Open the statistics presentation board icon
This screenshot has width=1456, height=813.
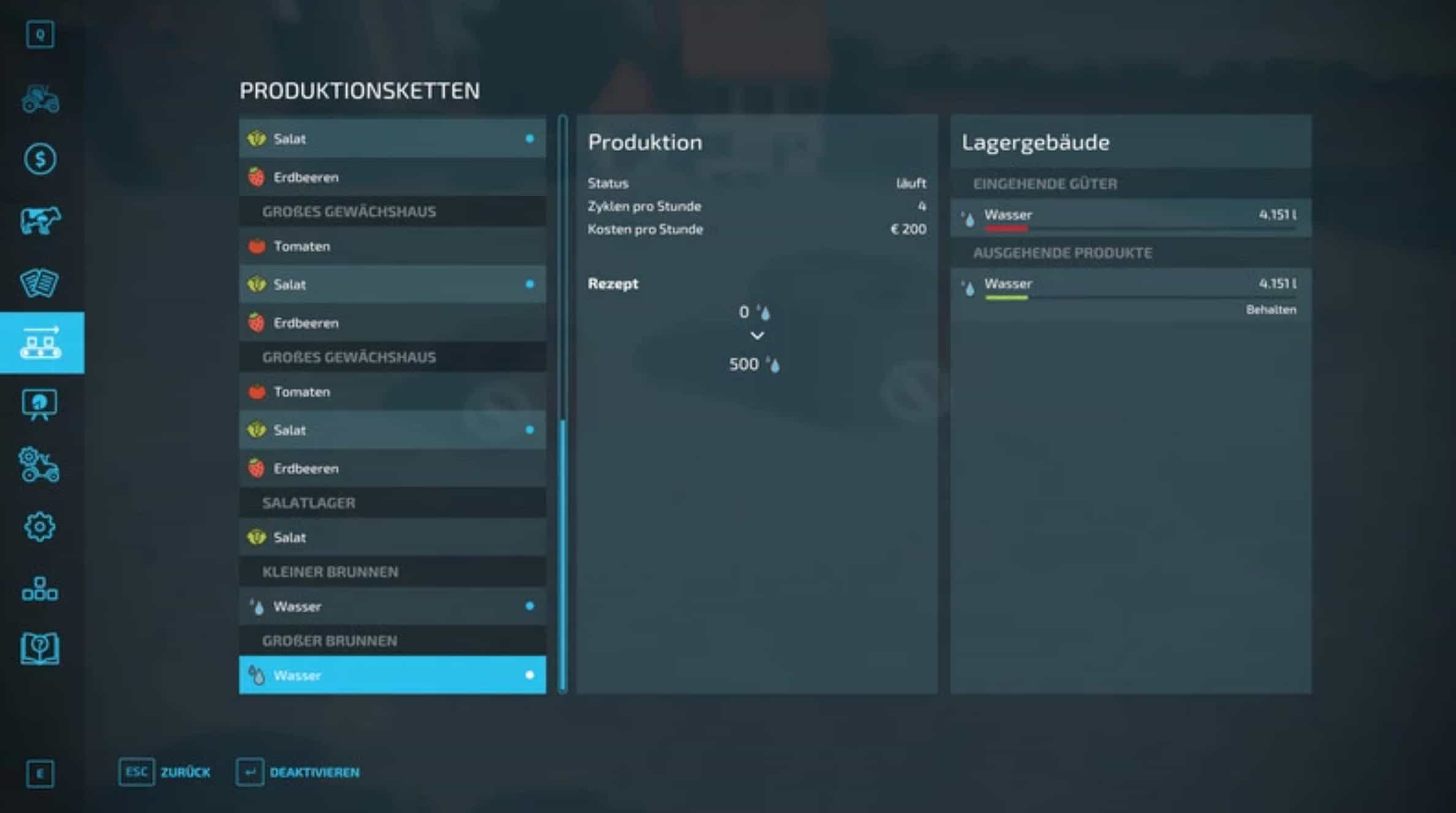tap(40, 405)
